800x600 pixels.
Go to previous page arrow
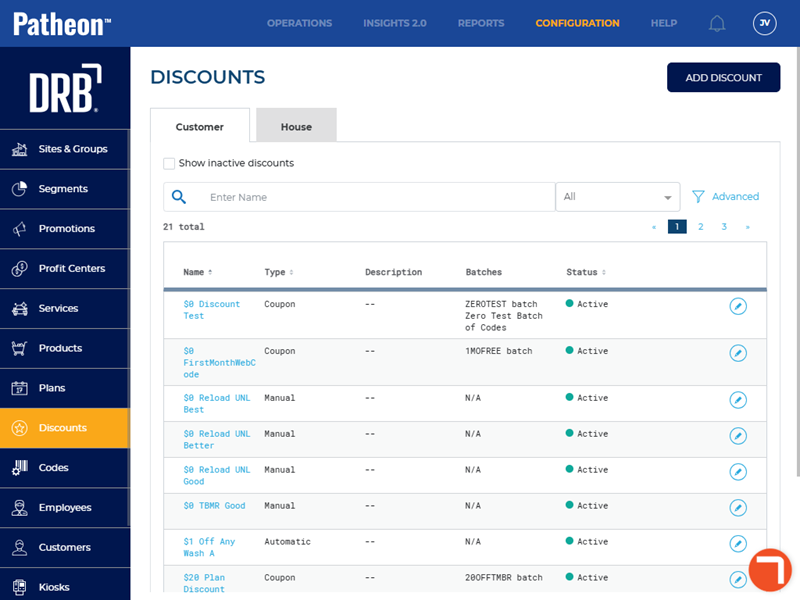(654, 227)
